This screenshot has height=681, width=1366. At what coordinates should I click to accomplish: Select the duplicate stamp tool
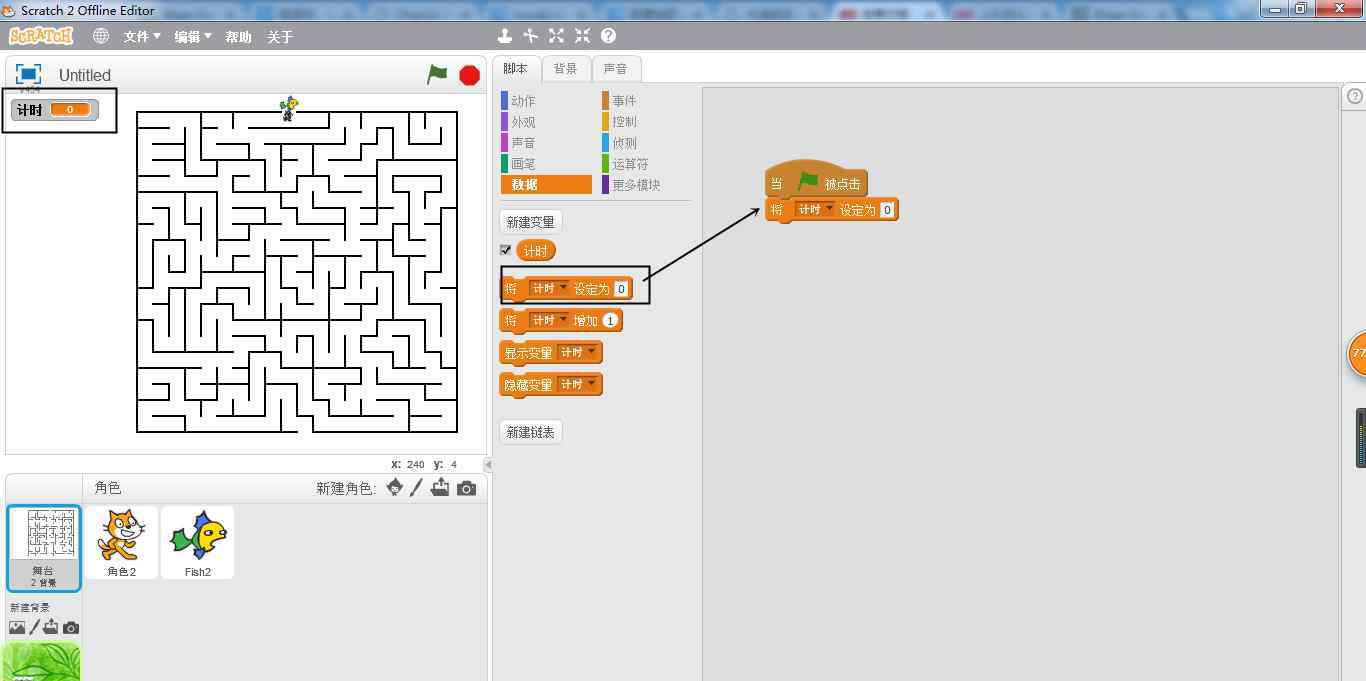(x=505, y=36)
